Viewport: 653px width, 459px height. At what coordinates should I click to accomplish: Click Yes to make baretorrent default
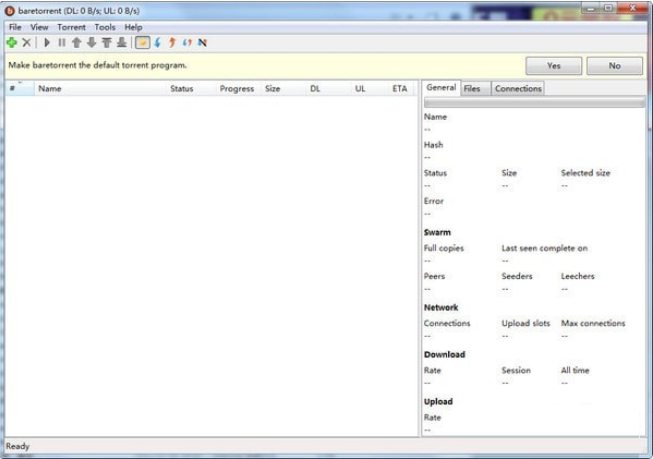click(553, 65)
